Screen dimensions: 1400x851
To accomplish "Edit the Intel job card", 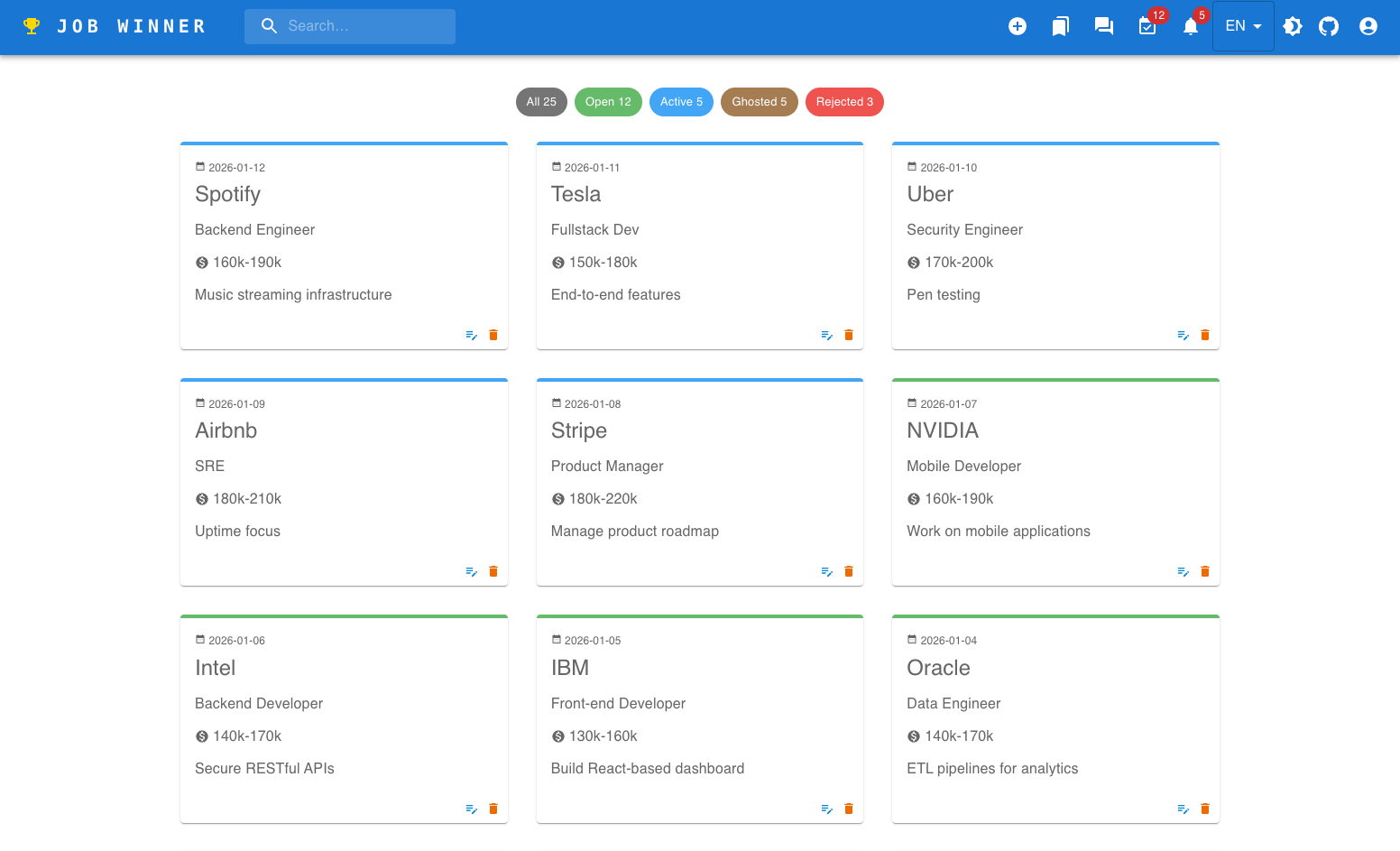I will pyautogui.click(x=471, y=809).
